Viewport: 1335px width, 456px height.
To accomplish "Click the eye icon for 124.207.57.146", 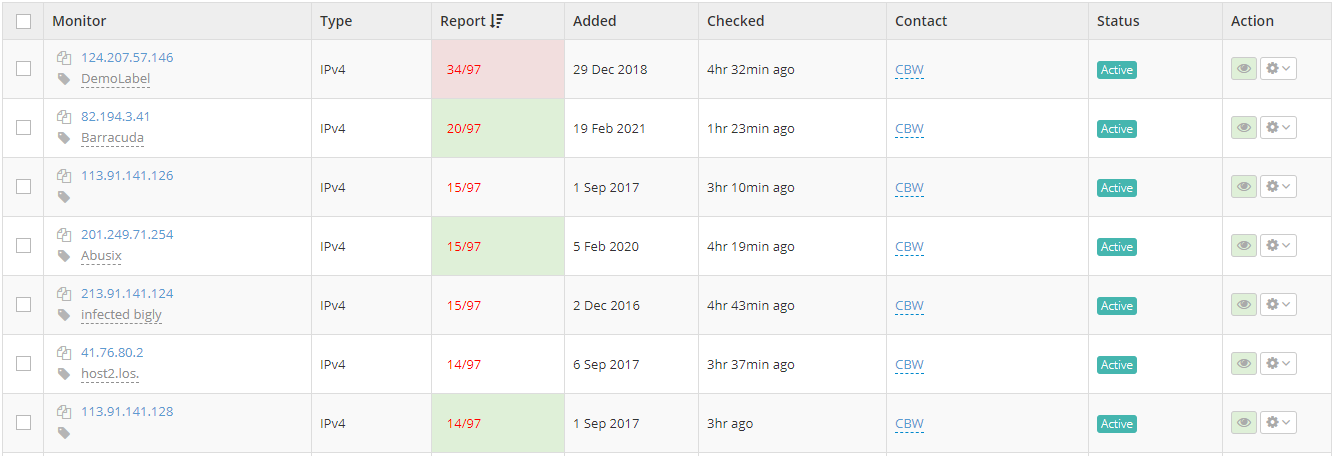I will pos(1243,69).
